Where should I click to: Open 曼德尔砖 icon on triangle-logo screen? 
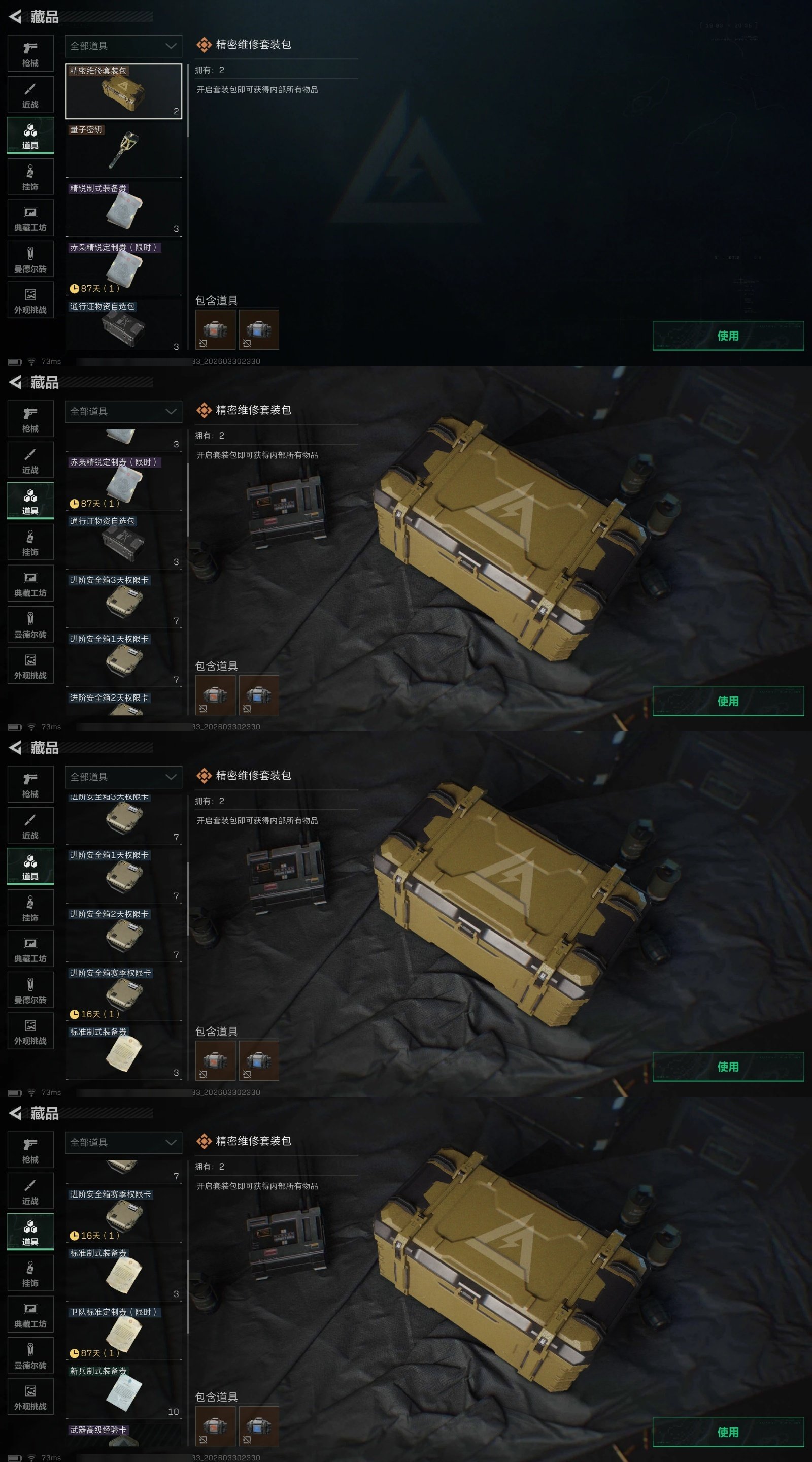30,259
